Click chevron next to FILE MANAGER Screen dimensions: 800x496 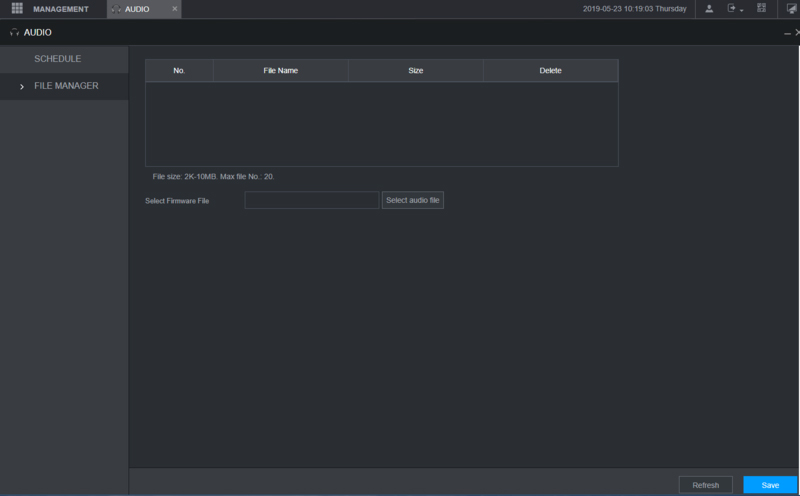tap(22, 87)
